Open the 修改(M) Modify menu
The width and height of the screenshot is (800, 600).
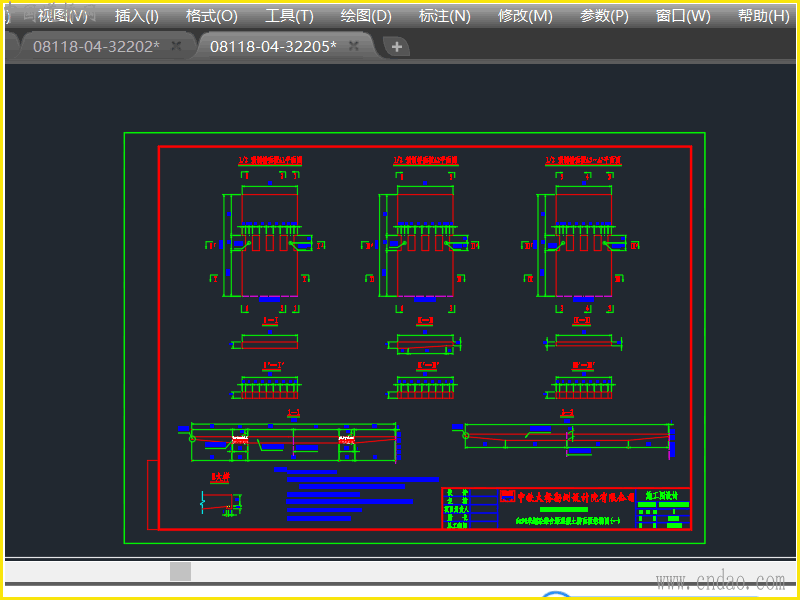pos(525,16)
